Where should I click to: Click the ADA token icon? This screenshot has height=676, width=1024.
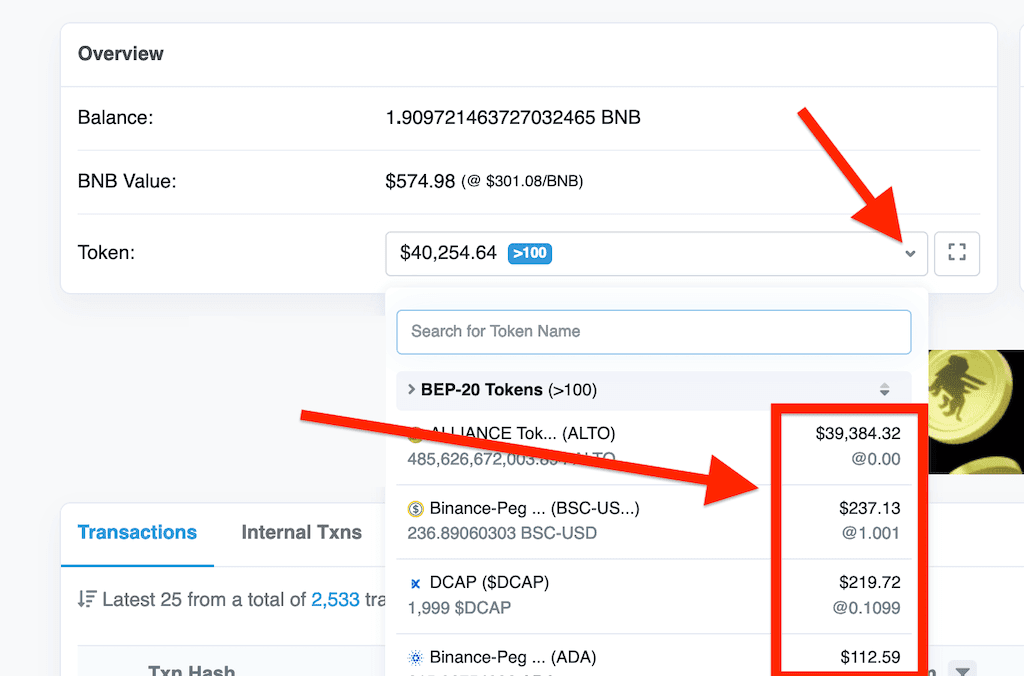coord(415,658)
